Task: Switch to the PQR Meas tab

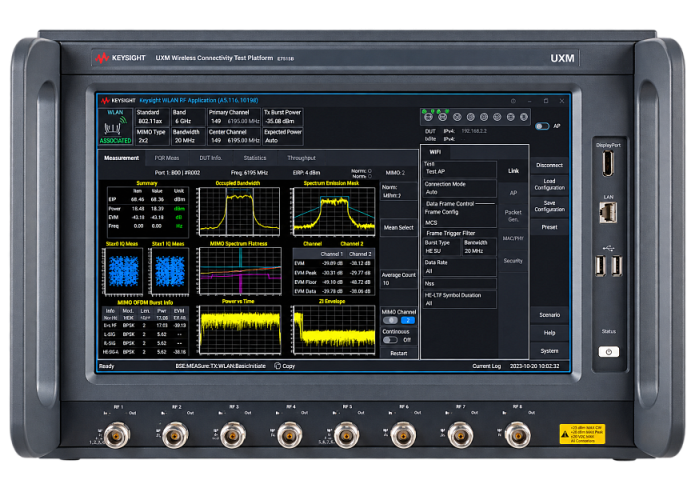Action: pyautogui.click(x=167, y=158)
